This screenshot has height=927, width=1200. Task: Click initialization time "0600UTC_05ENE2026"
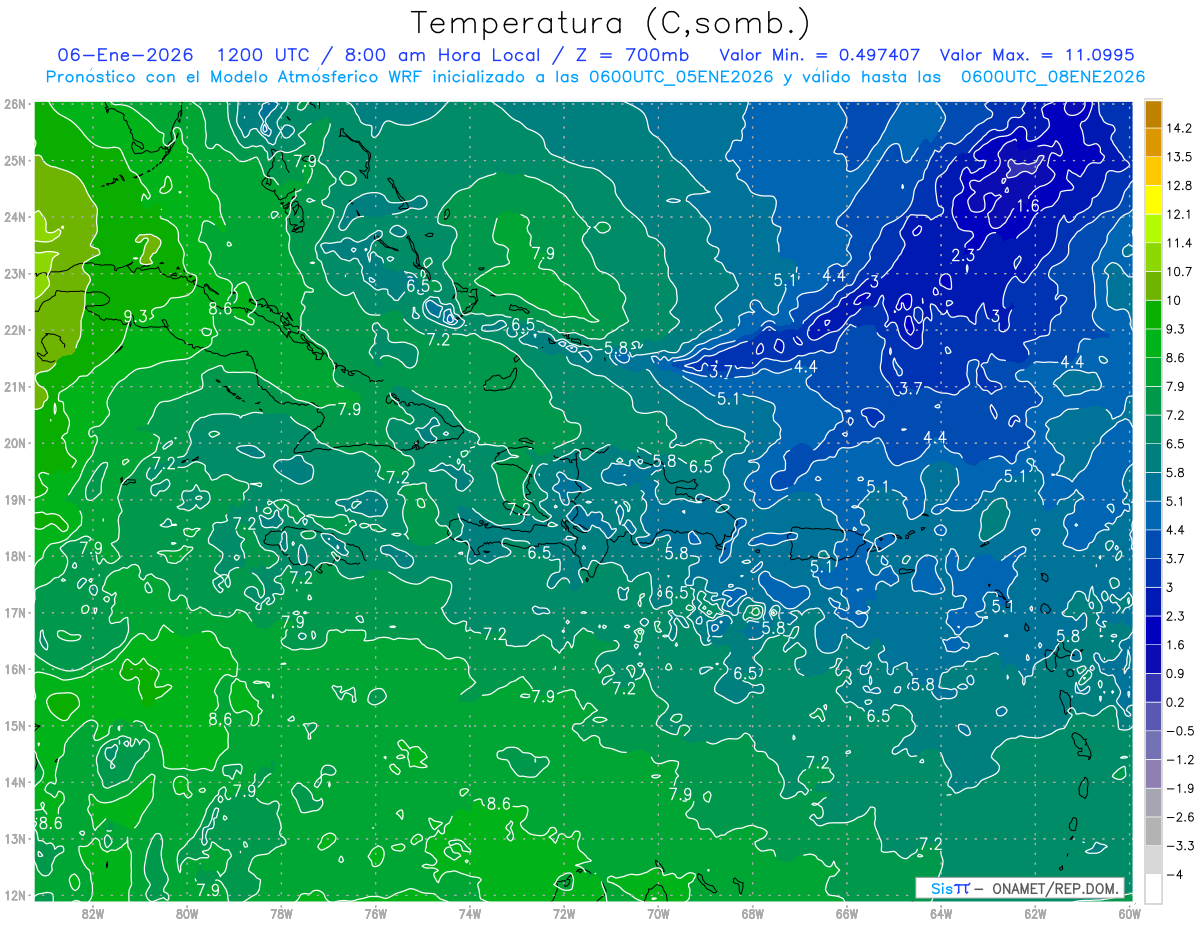pos(681,76)
